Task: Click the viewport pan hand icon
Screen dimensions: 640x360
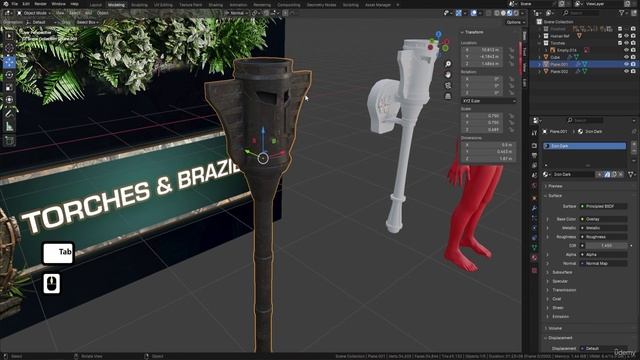Action: pyautogui.click(x=448, y=75)
